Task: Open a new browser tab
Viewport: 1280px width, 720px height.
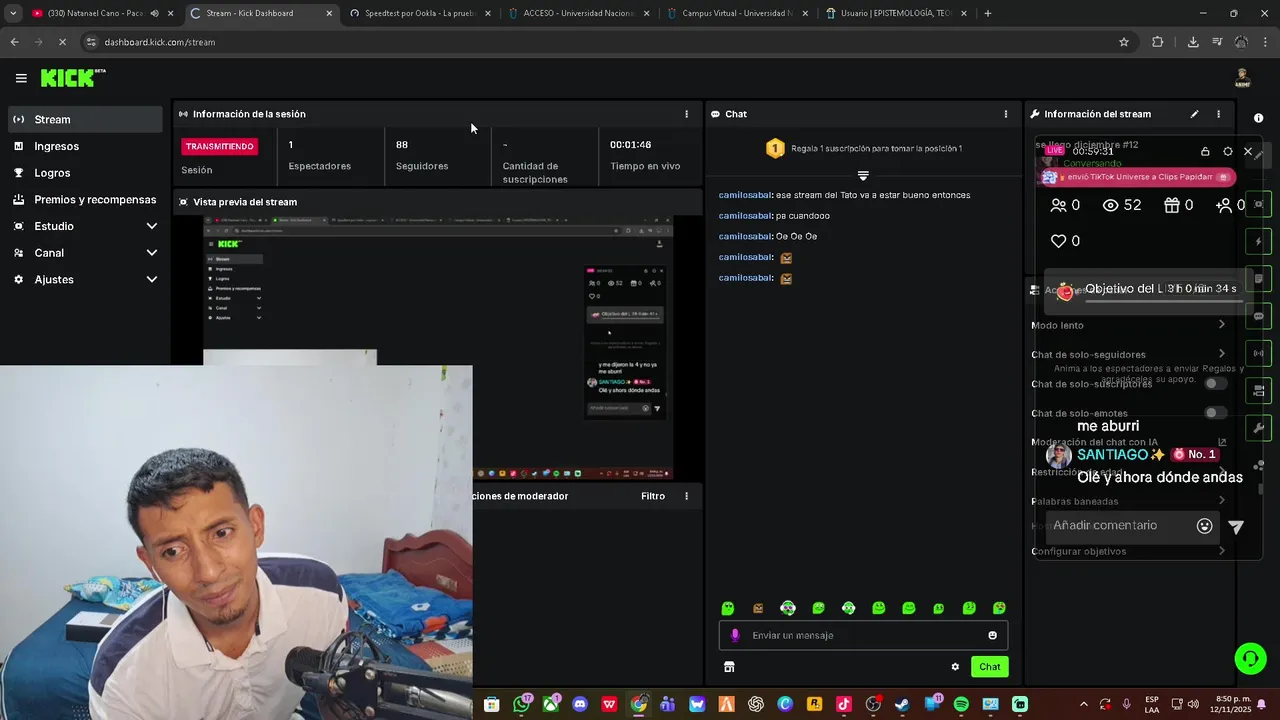Action: click(x=988, y=13)
